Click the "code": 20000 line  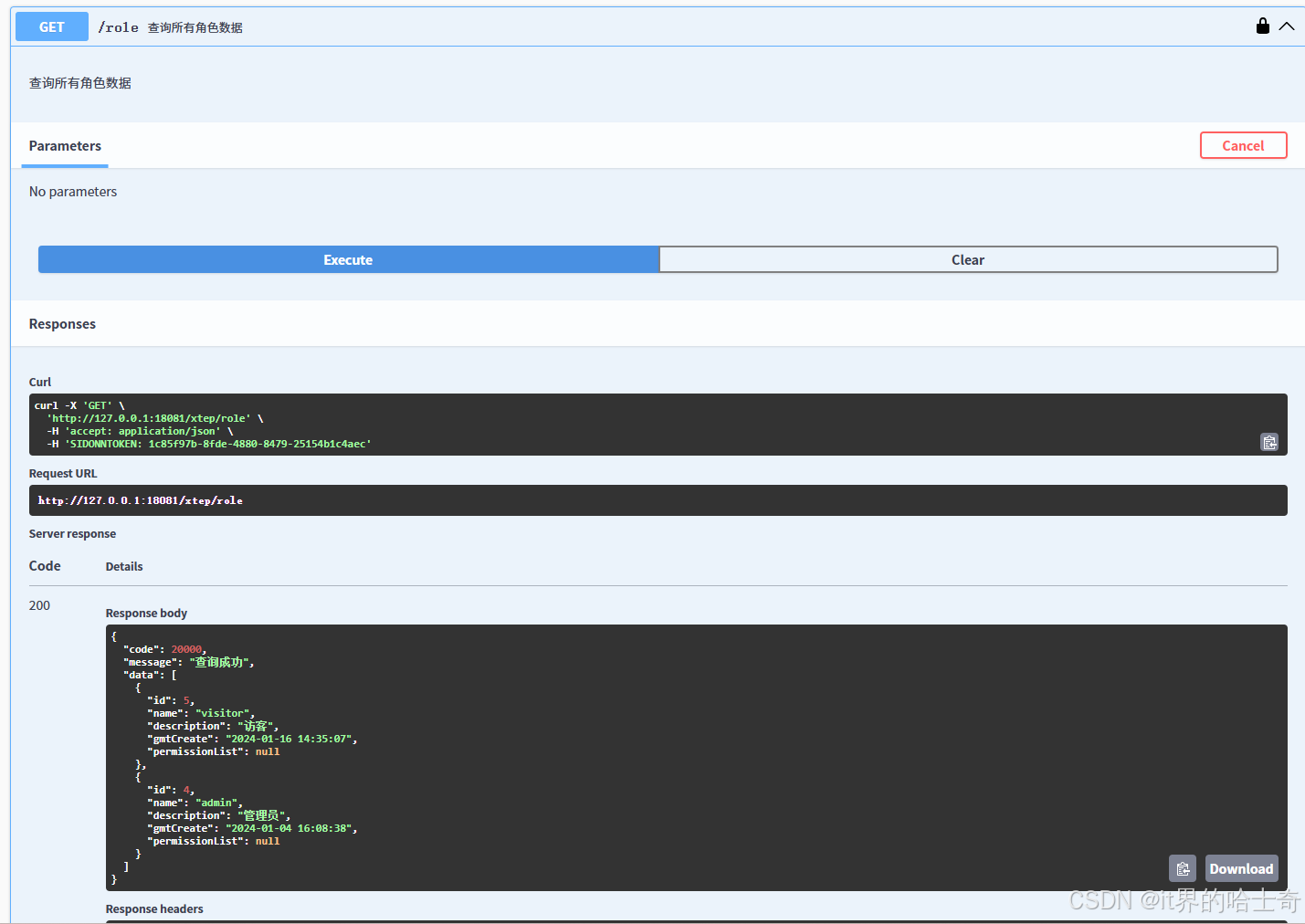pos(165,649)
